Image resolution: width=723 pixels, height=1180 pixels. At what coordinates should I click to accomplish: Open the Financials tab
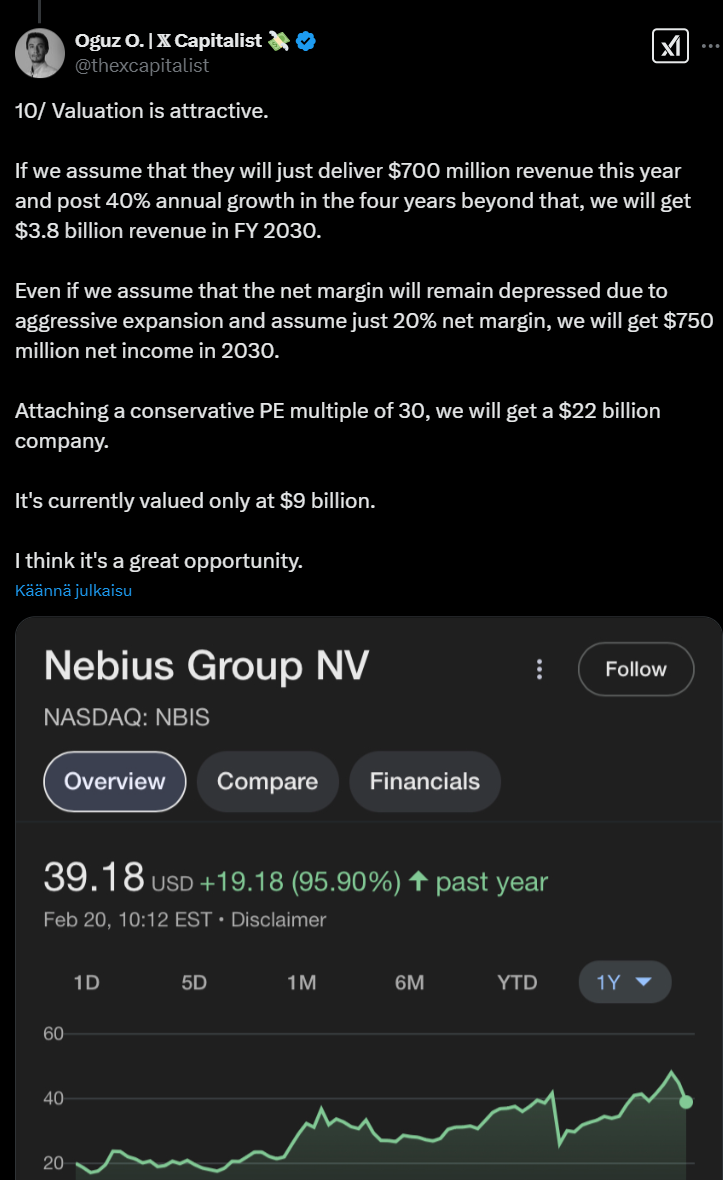tap(424, 781)
